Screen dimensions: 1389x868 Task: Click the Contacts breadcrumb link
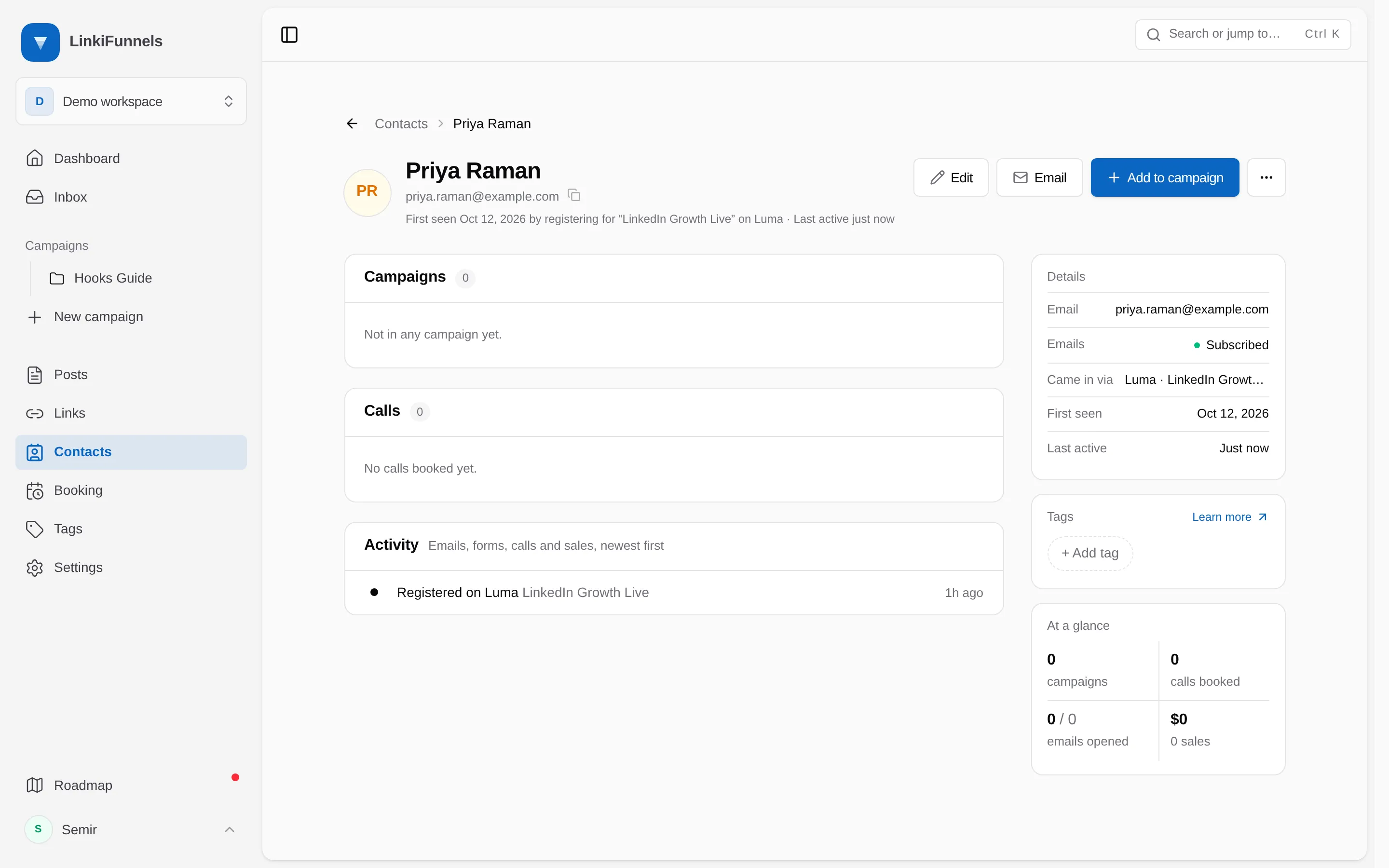pos(401,123)
